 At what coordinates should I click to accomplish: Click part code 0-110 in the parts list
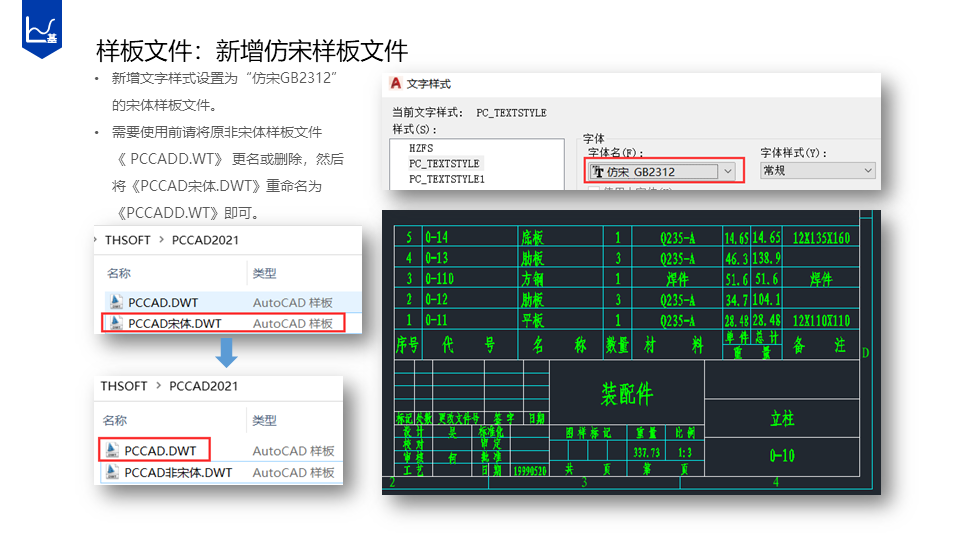[x=440, y=279]
